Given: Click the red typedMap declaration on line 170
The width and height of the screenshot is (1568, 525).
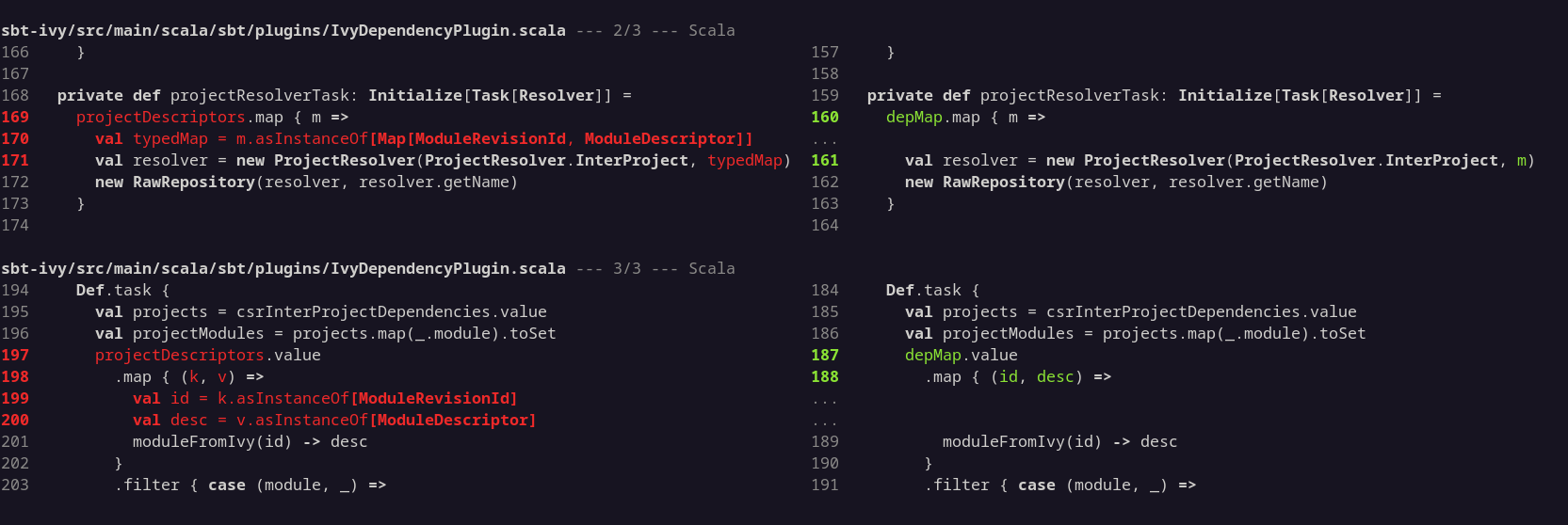Looking at the screenshot, I should click(170, 138).
